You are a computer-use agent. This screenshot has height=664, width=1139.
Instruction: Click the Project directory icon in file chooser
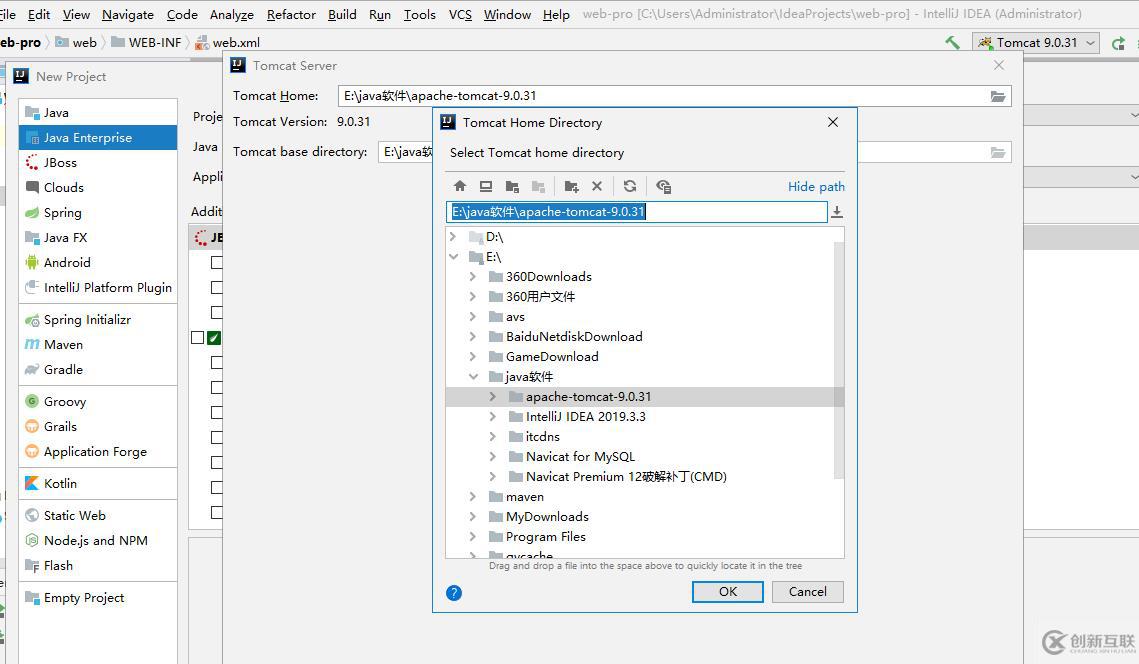tap(512, 186)
